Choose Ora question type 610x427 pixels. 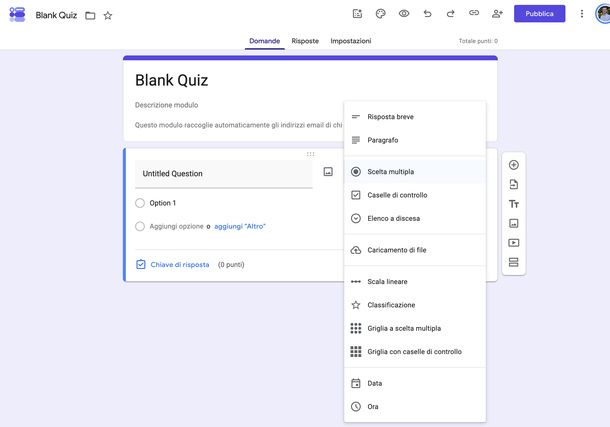(x=415, y=407)
